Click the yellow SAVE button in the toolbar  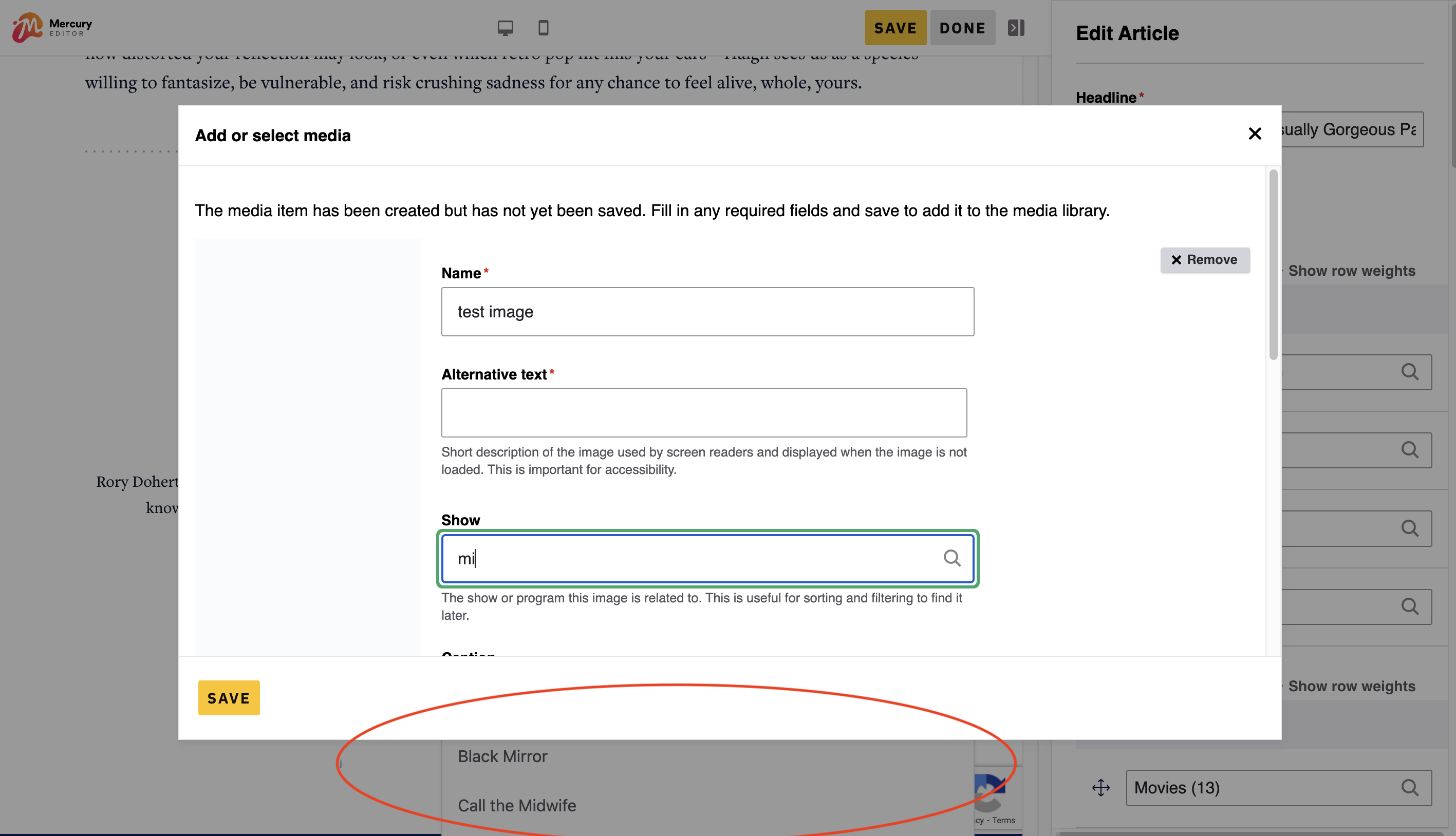[895, 27]
